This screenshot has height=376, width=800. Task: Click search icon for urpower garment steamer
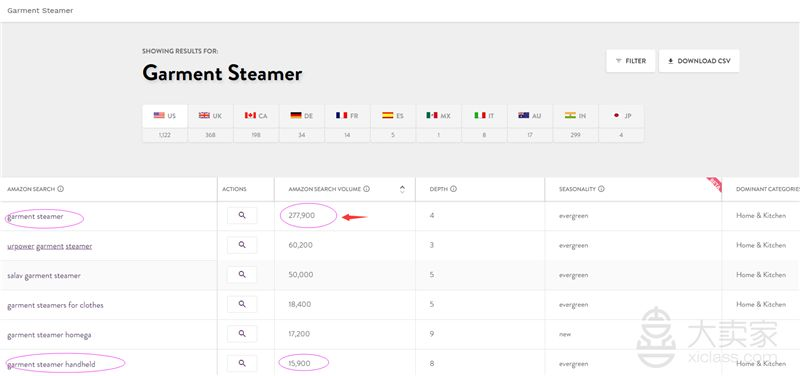(x=242, y=245)
